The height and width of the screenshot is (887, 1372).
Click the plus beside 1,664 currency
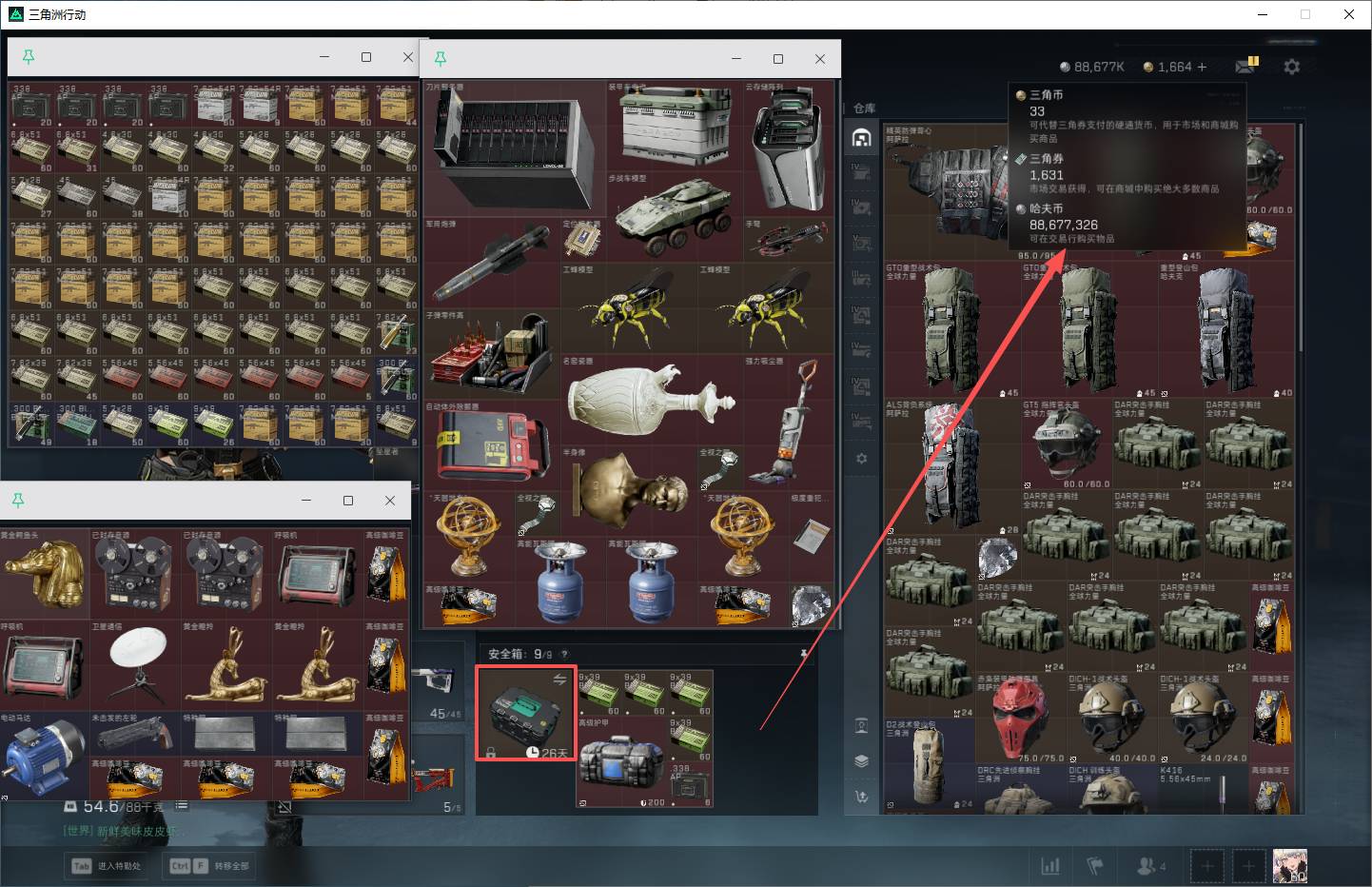pos(1202,67)
